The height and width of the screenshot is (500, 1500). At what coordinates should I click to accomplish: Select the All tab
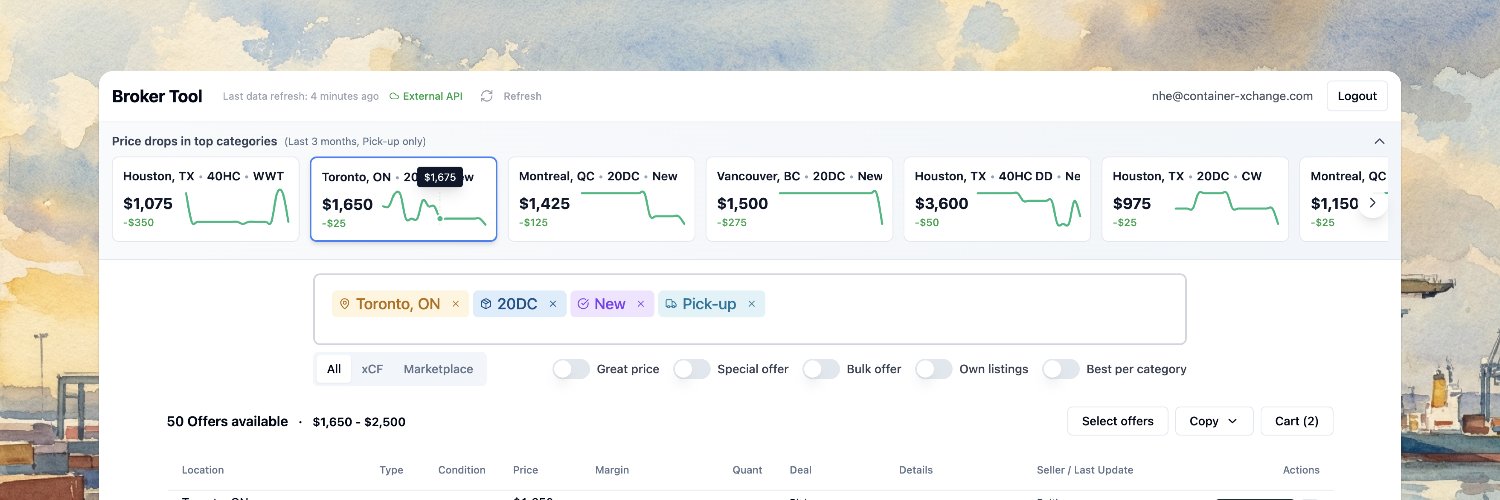click(x=334, y=369)
